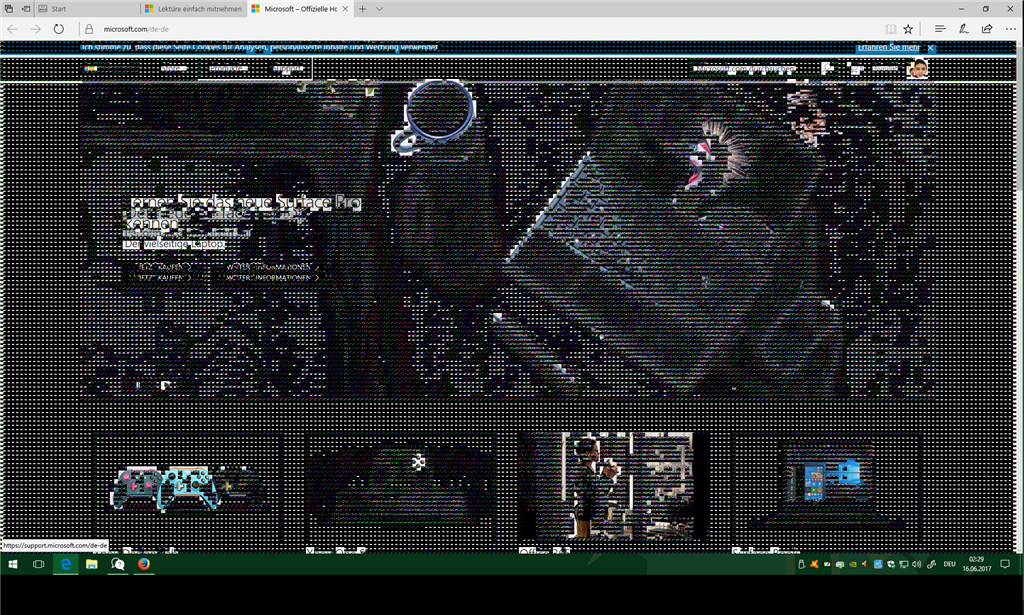This screenshot has height=615, width=1024.
Task: Click the Jetzt kaufen hero button
Action: [x=164, y=272]
